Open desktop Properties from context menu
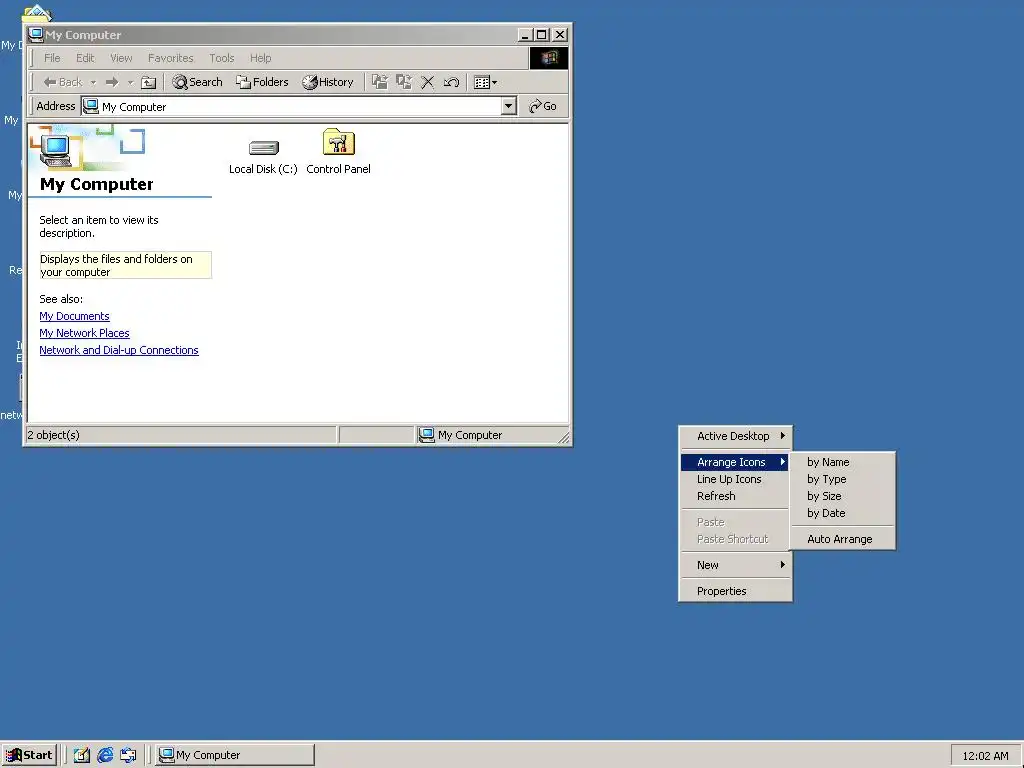Screen dimensions: 1024x768 pos(735,591)
